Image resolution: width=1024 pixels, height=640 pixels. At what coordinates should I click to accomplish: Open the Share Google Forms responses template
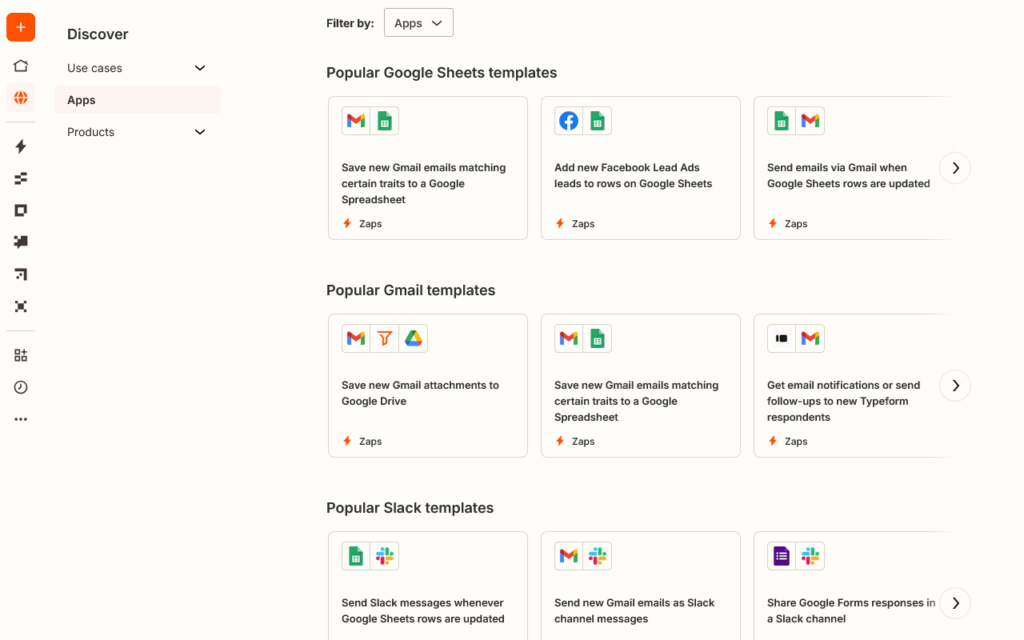(853, 586)
